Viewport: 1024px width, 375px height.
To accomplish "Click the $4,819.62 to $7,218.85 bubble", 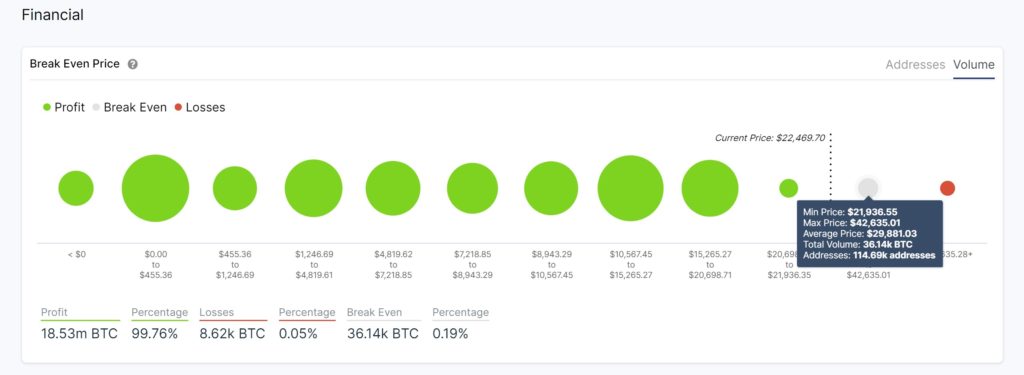I will (x=392, y=188).
